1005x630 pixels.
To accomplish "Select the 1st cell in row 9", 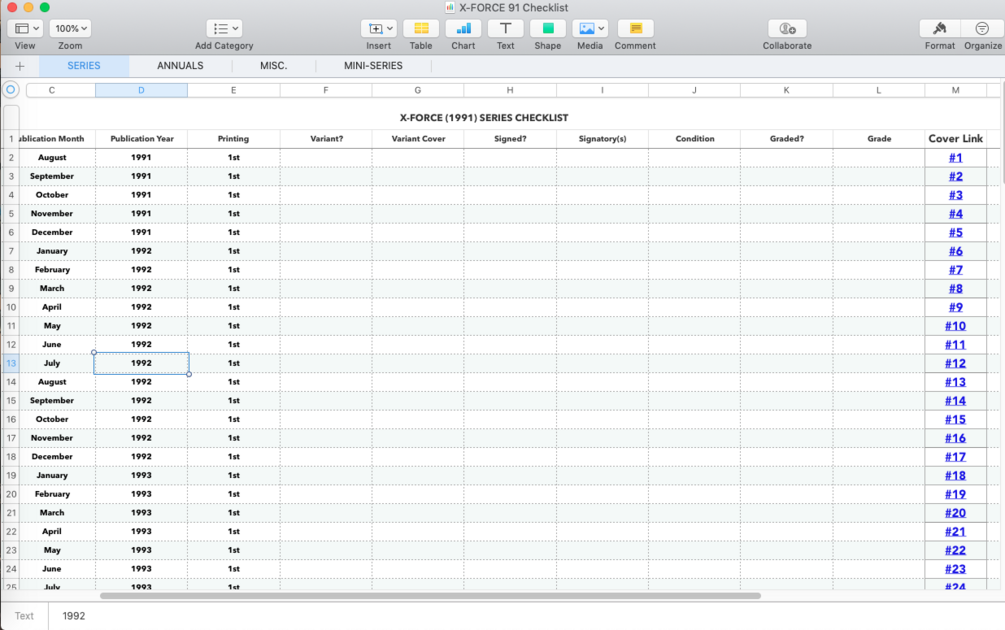I will pos(233,288).
